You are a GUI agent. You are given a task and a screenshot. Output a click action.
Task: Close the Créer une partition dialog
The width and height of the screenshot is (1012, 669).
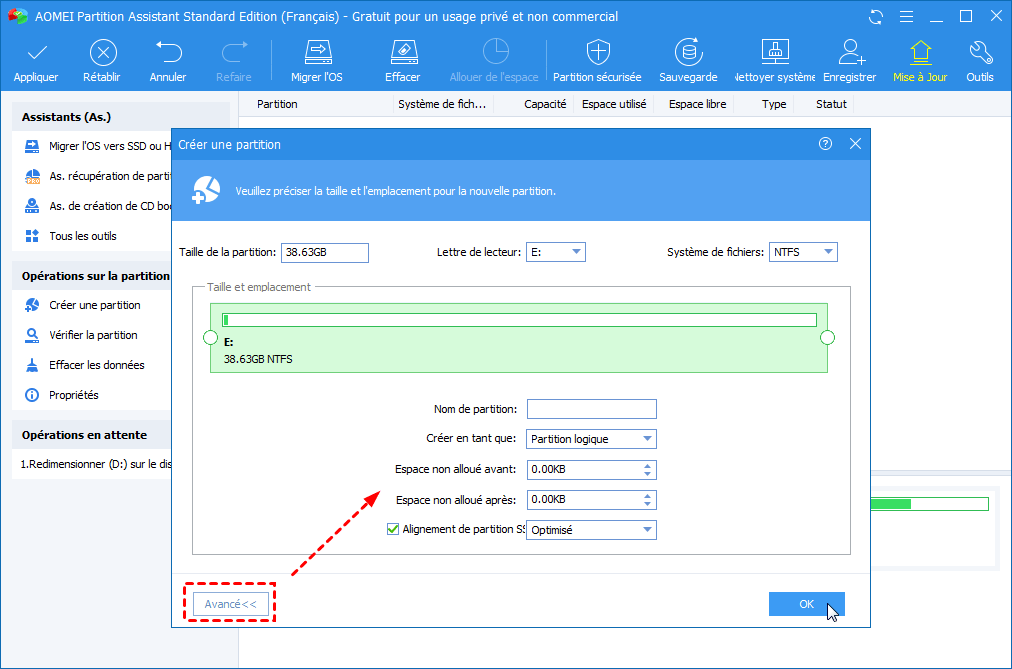pos(855,144)
